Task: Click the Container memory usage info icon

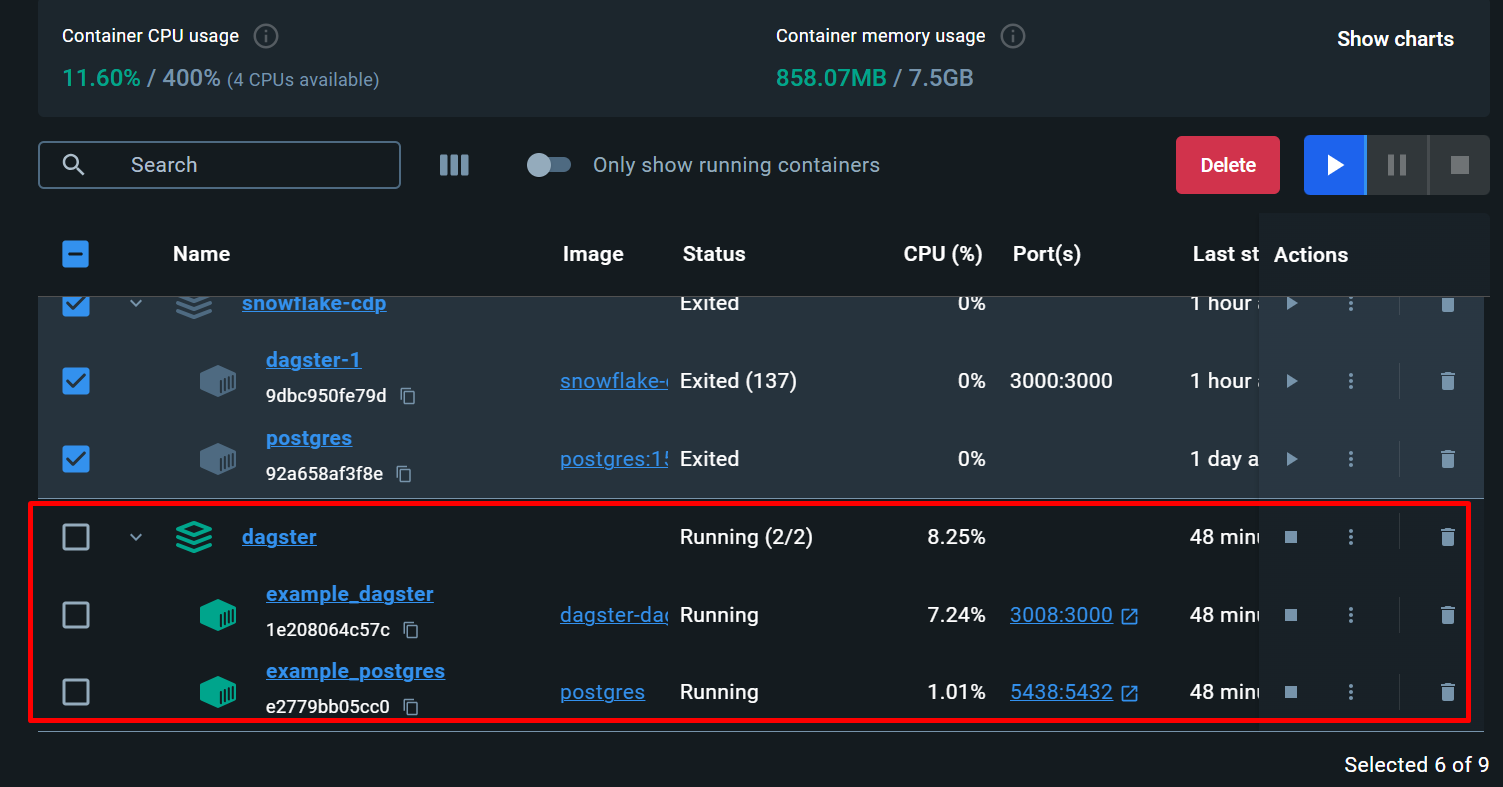Action: tap(1013, 36)
